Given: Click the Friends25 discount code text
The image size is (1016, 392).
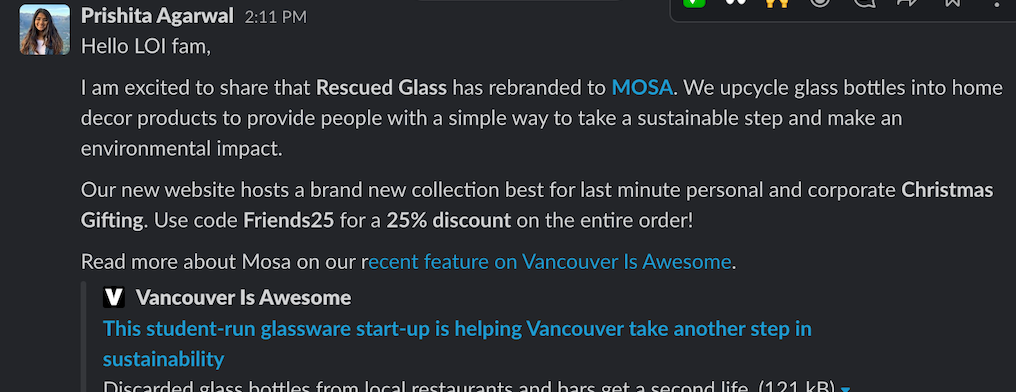Looking at the screenshot, I should pyautogui.click(x=289, y=221).
